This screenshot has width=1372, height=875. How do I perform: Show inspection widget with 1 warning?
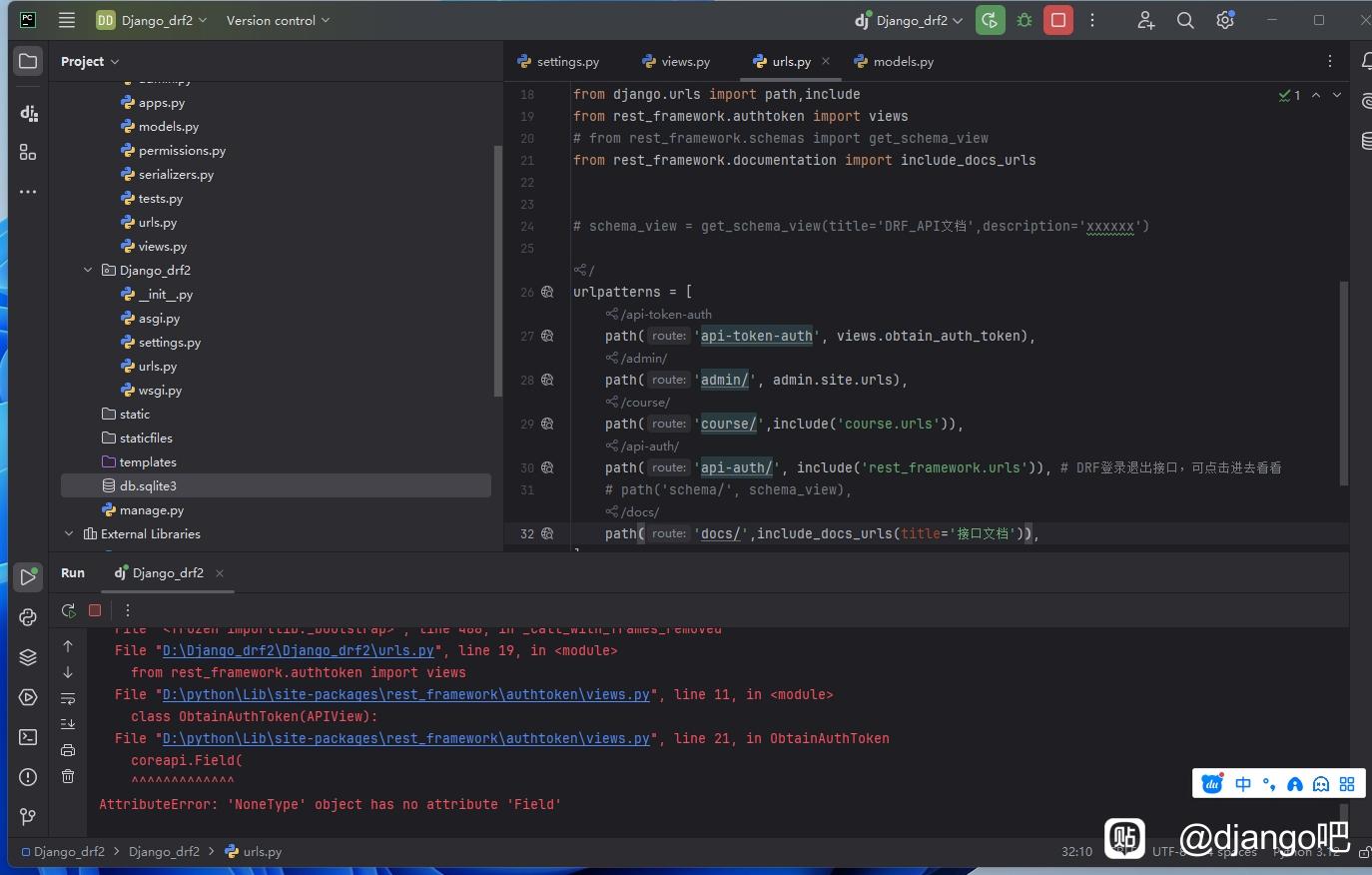[1289, 95]
